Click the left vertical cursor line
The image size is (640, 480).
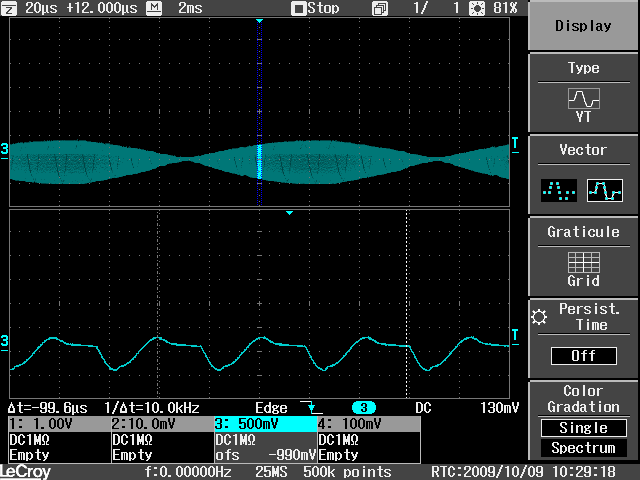click(158, 304)
